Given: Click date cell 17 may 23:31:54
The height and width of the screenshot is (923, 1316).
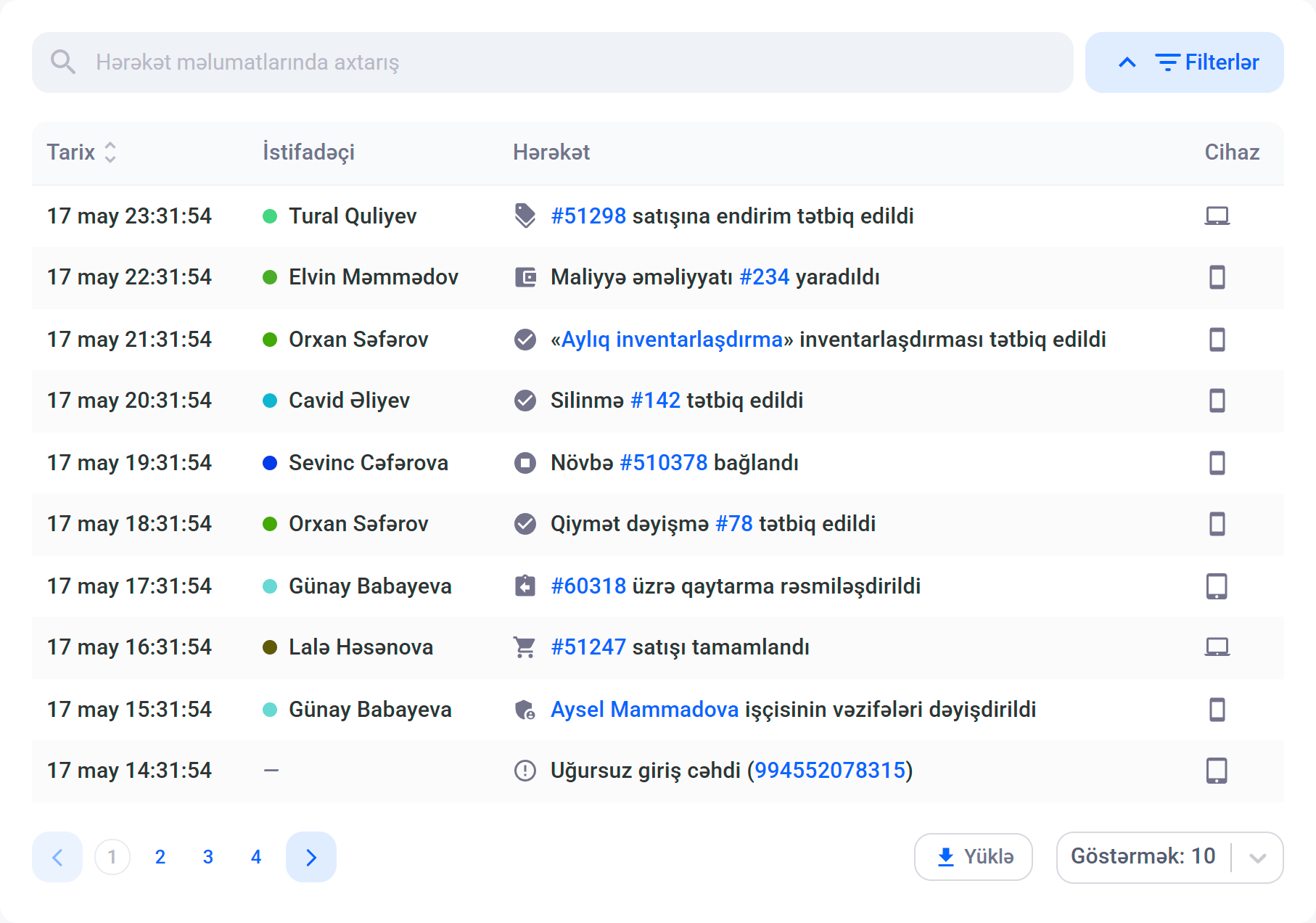Looking at the screenshot, I should pos(129,216).
